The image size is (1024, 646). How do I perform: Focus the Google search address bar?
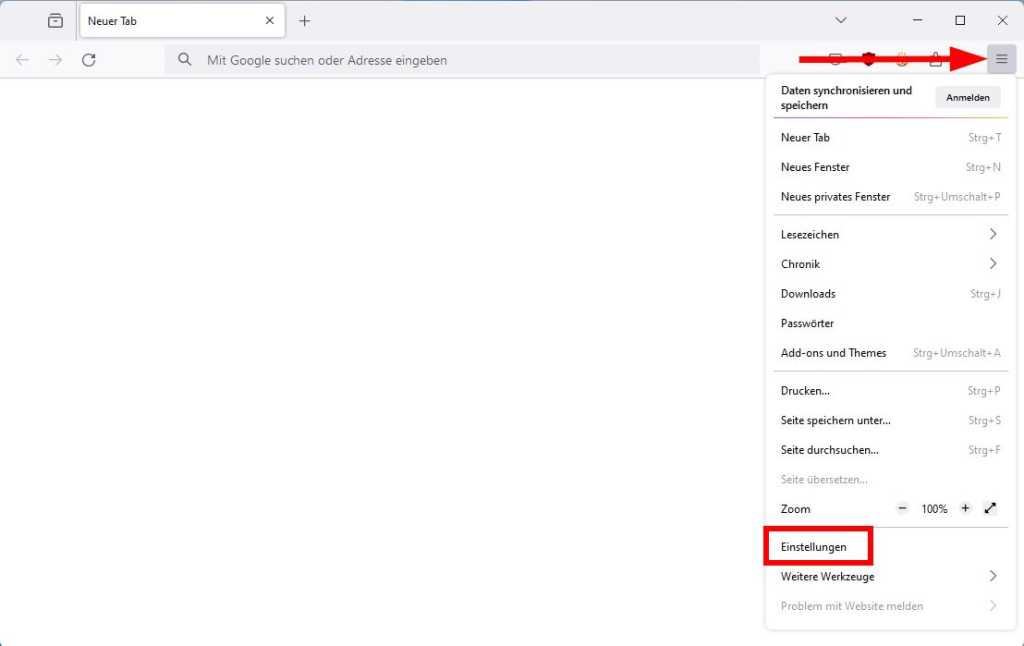pyautogui.click(x=460, y=60)
